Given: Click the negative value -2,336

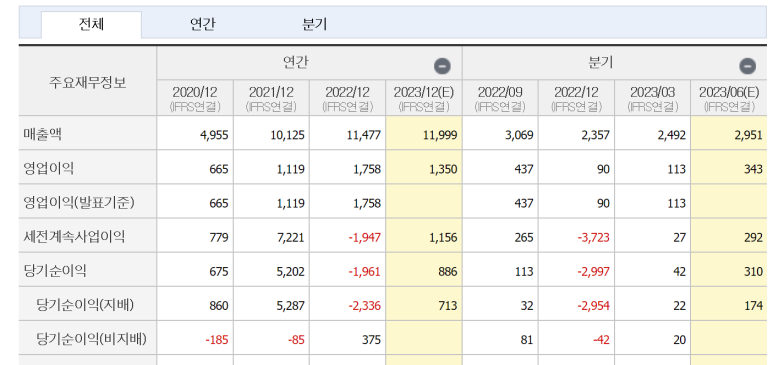Looking at the screenshot, I should (x=365, y=306).
